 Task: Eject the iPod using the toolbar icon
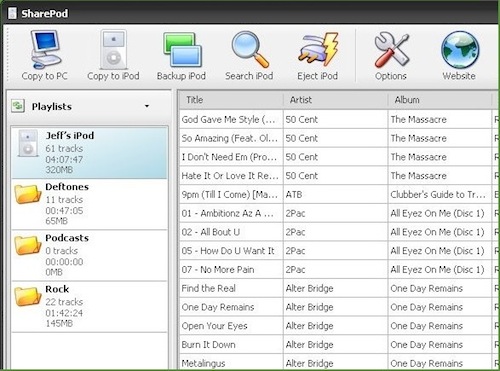coord(319,49)
